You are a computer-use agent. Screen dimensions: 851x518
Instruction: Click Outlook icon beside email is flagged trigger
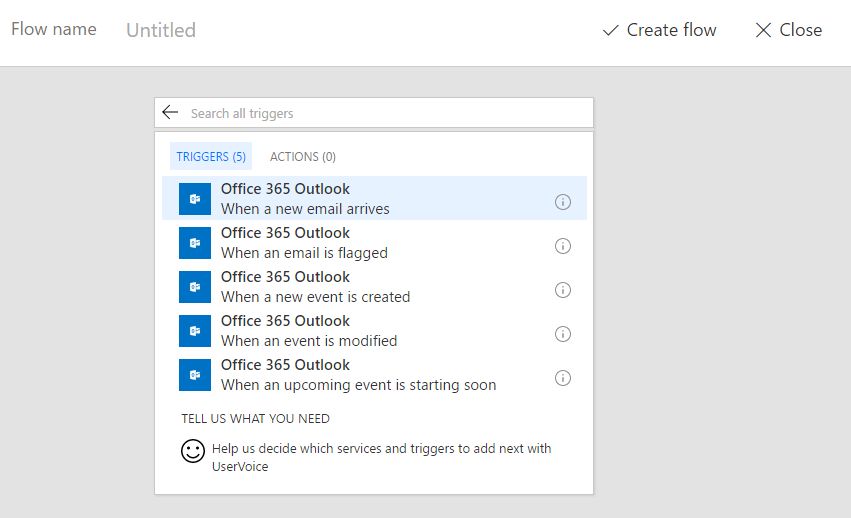(195, 243)
